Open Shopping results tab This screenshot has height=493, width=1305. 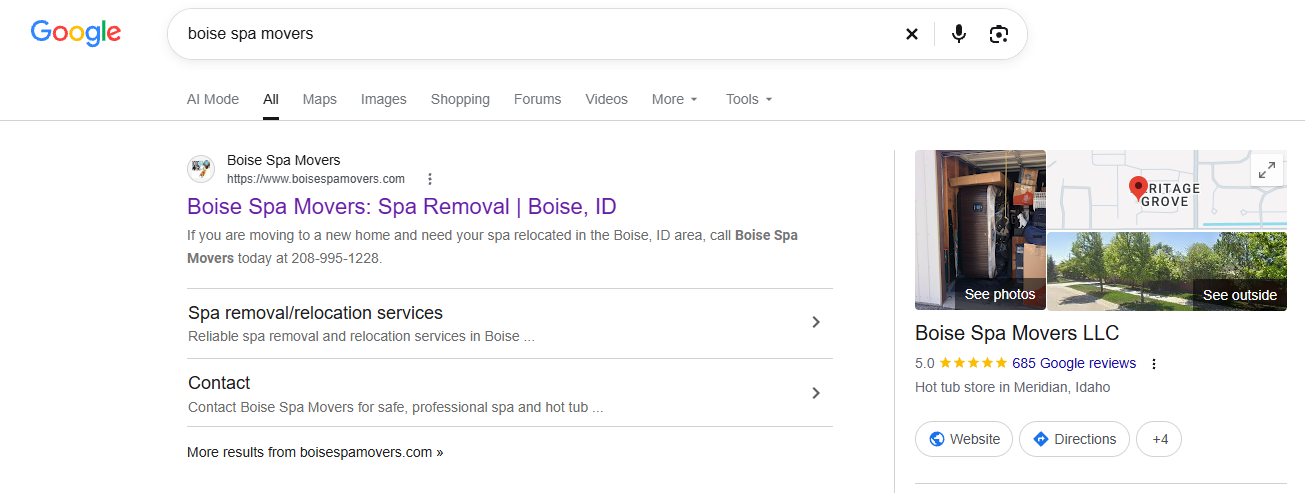tap(460, 99)
